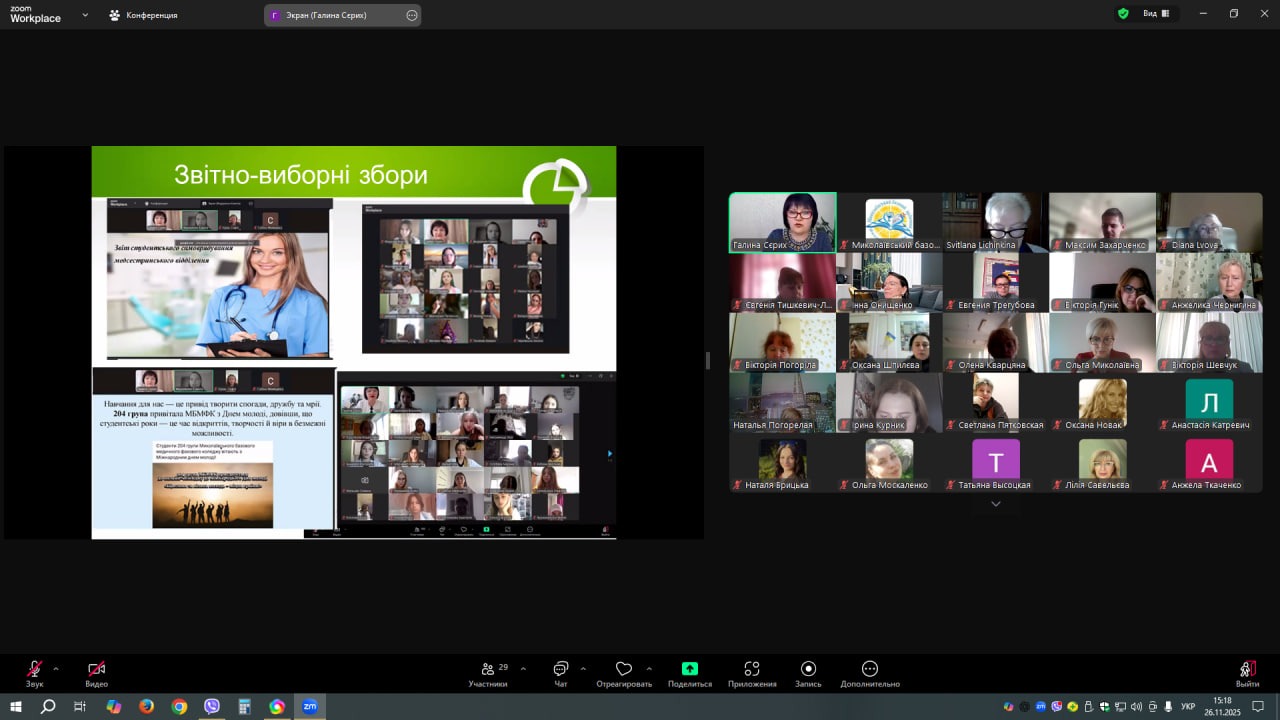Show more participants with the down chevron
1280x720 pixels.
995,504
